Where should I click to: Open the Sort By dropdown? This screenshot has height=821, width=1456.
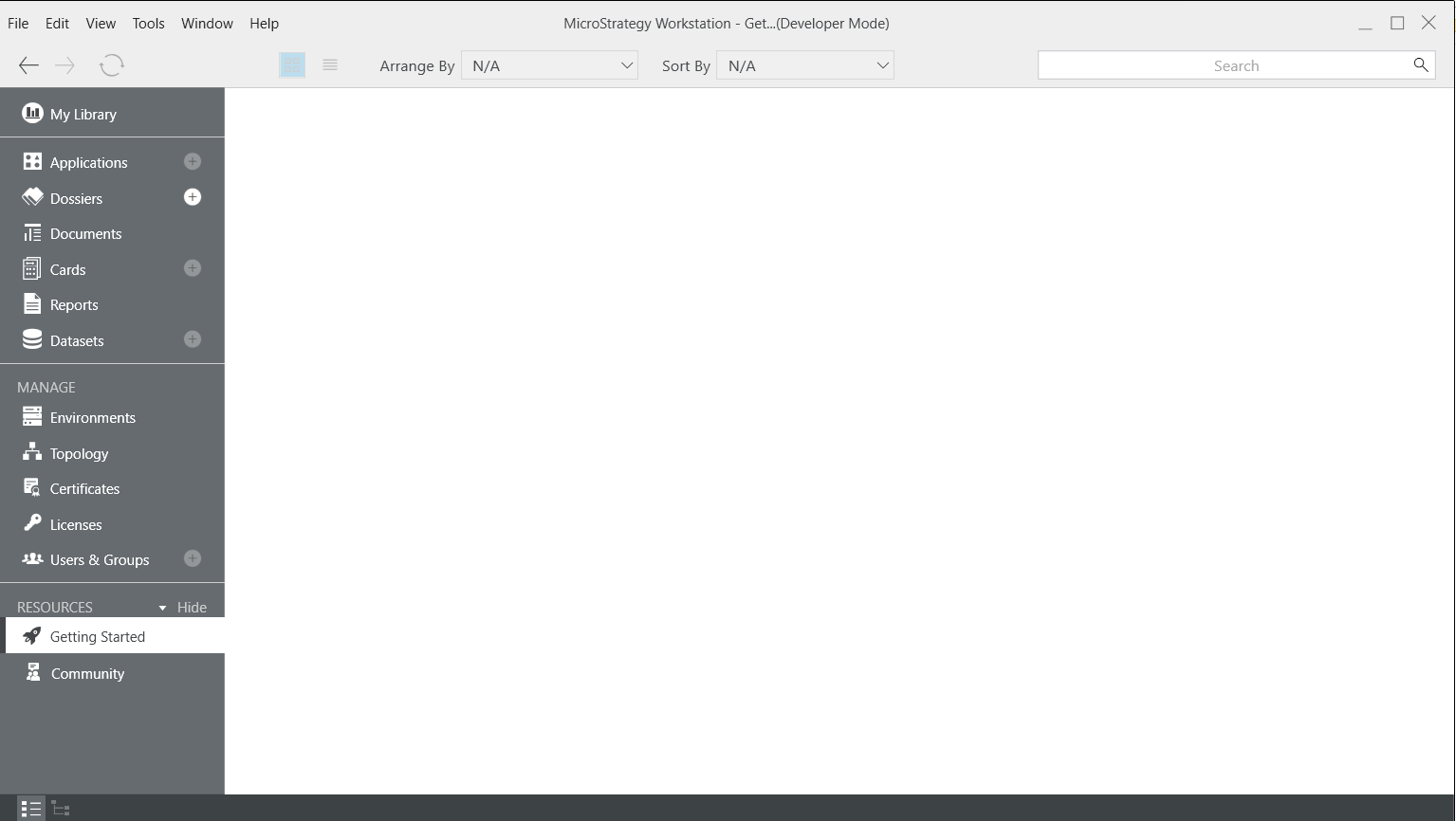click(804, 65)
